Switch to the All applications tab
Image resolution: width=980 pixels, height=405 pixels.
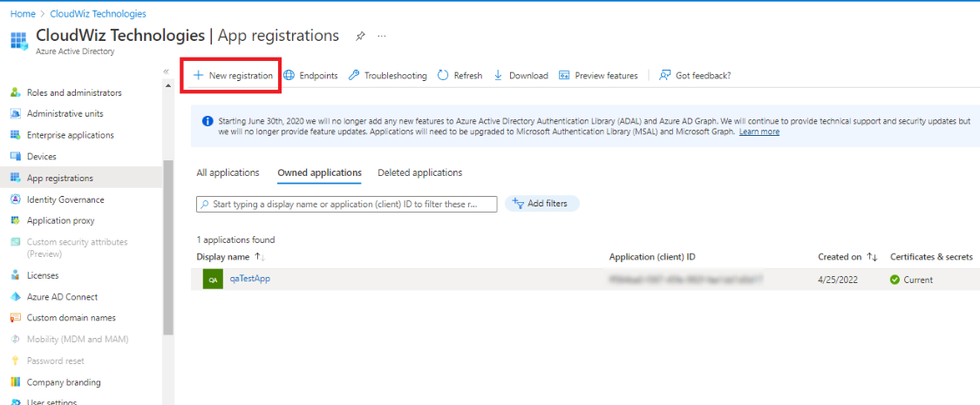tap(228, 173)
